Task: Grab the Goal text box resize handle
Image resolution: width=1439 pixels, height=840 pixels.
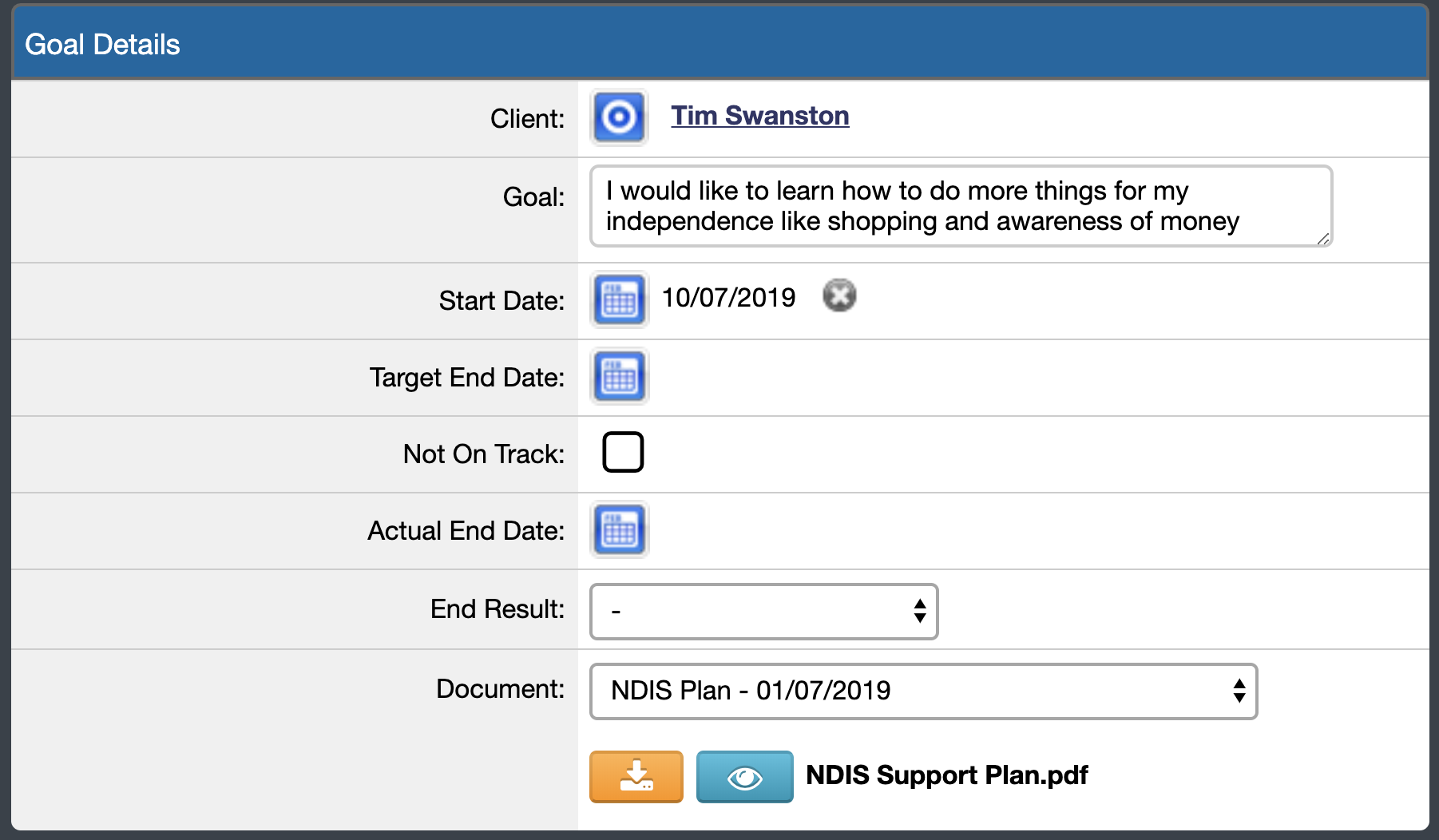Action: pos(1322,238)
